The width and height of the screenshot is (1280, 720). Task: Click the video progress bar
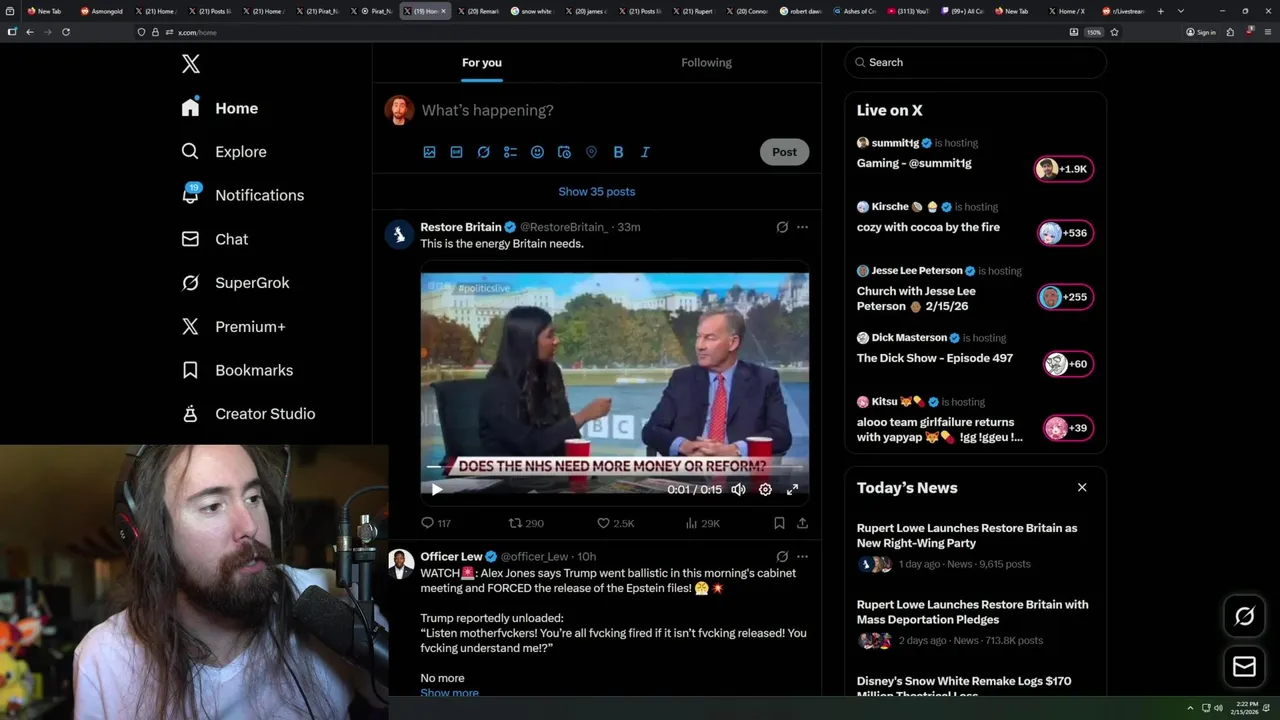[614, 467]
